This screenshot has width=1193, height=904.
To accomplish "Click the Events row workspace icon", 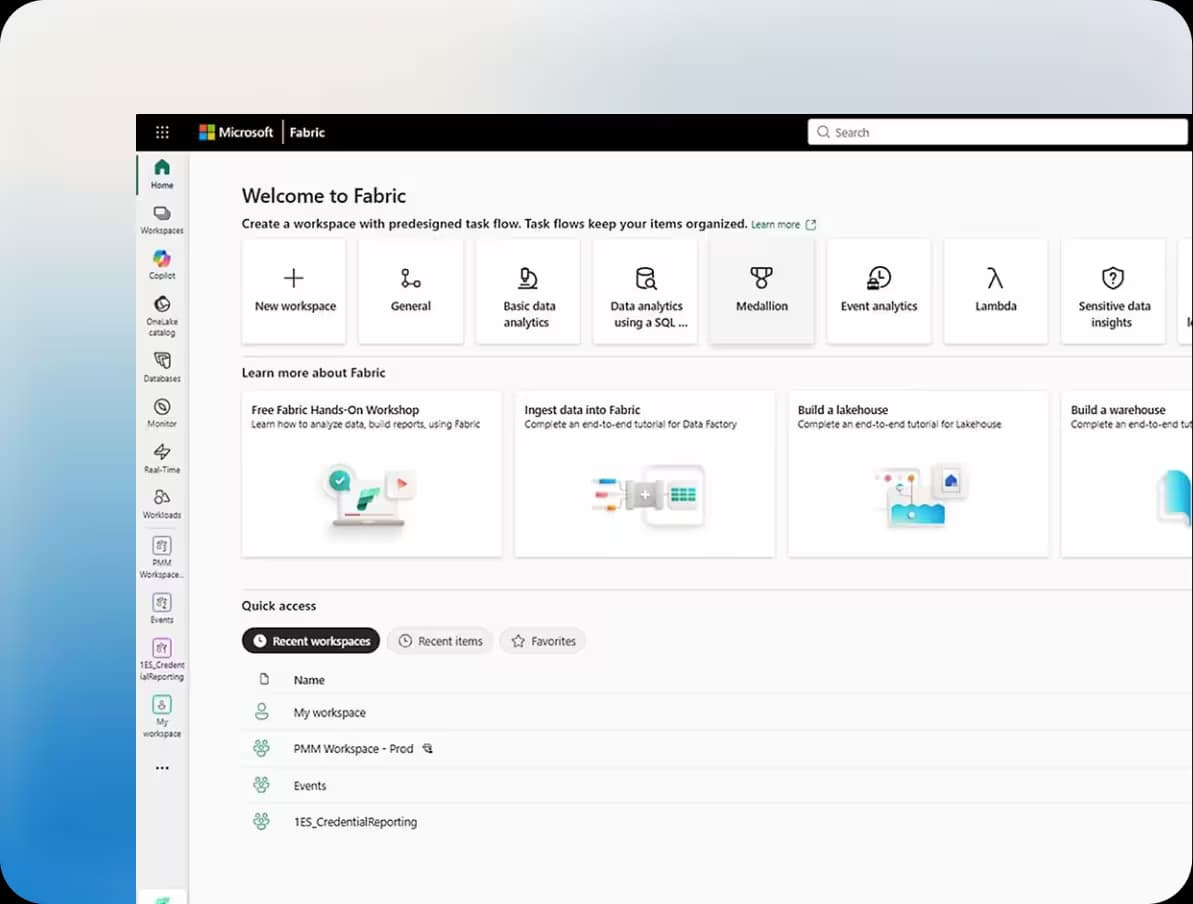I will click(261, 785).
